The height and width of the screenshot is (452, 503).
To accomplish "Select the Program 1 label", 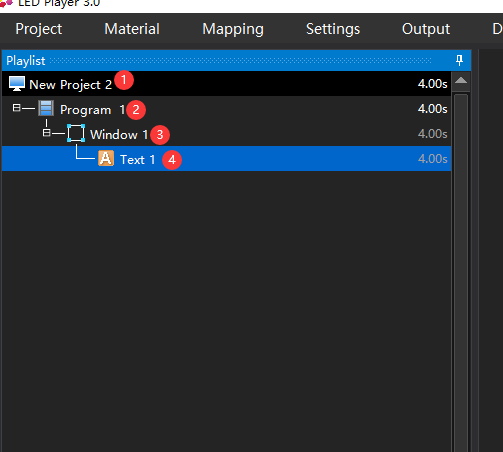I will click(x=92, y=110).
